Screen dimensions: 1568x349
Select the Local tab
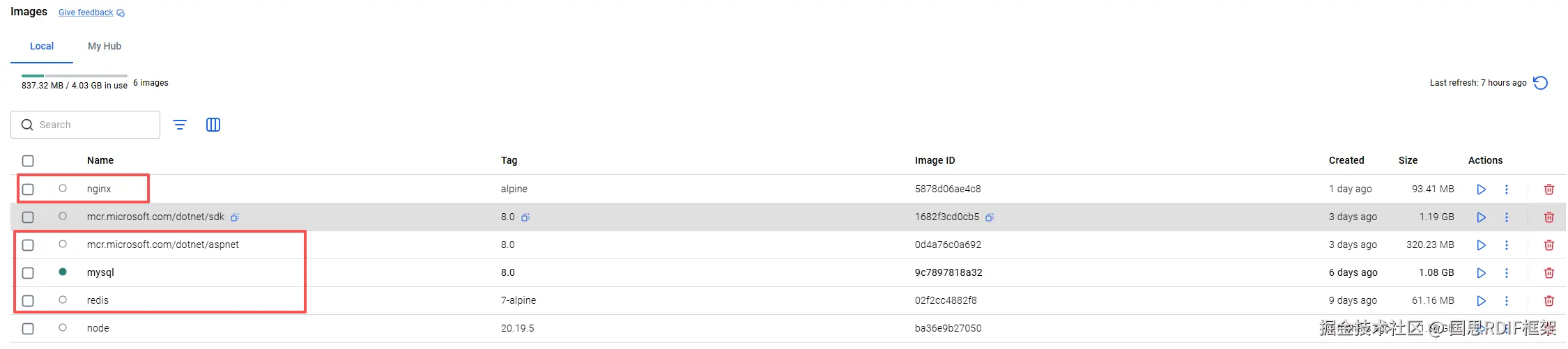click(42, 46)
